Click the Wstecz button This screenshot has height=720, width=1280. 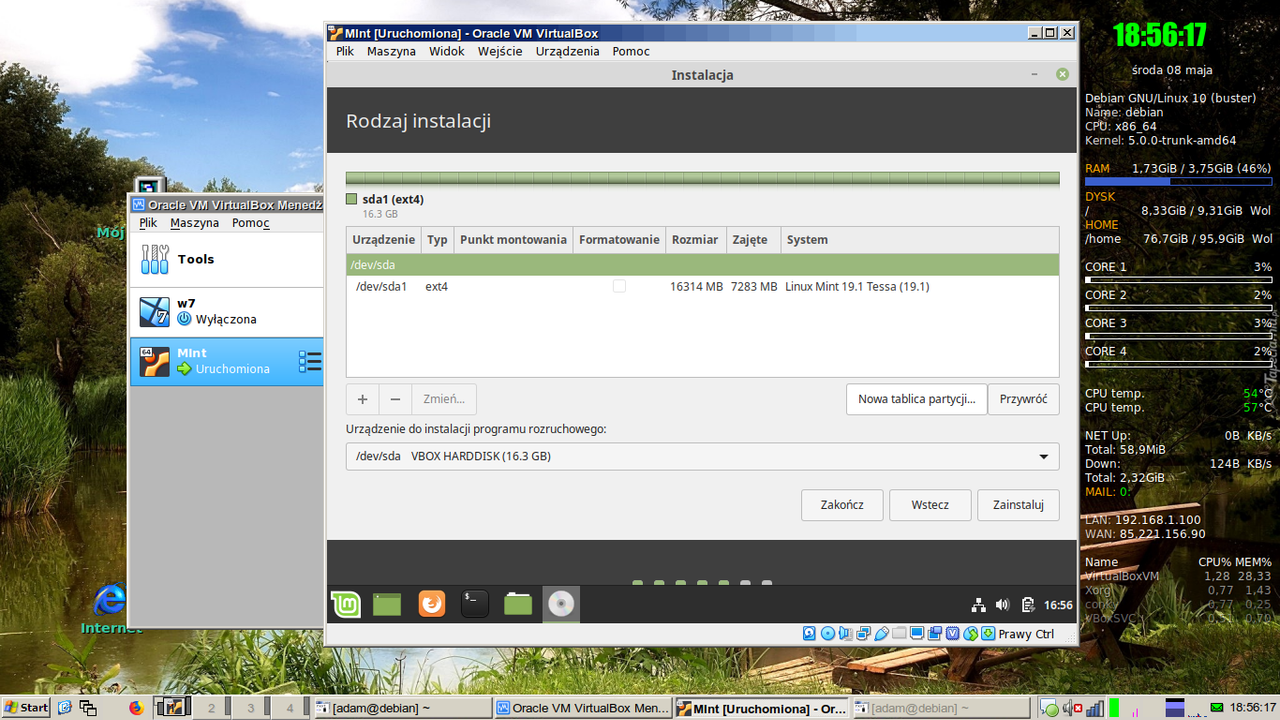click(x=930, y=505)
